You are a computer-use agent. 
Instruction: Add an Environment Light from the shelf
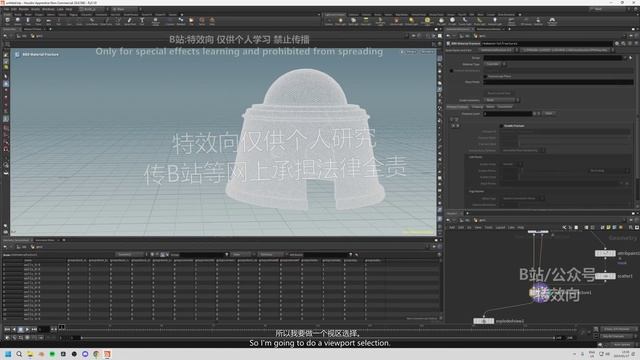point(427,21)
